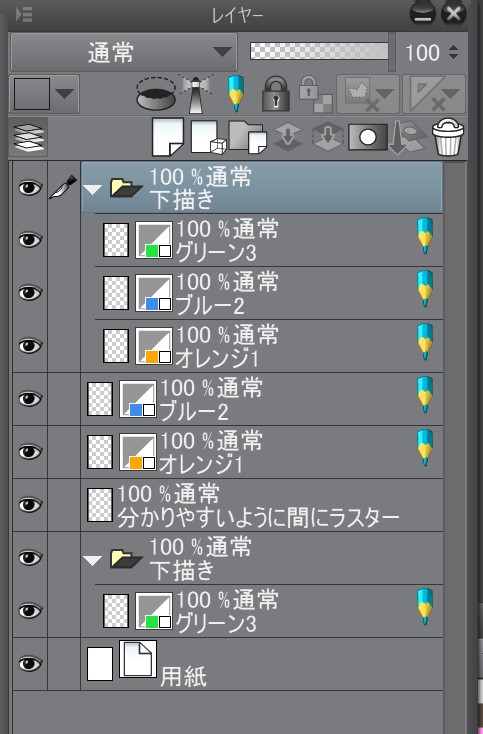Collapse the selected 下描き folder
483x734 pixels.
(93, 190)
